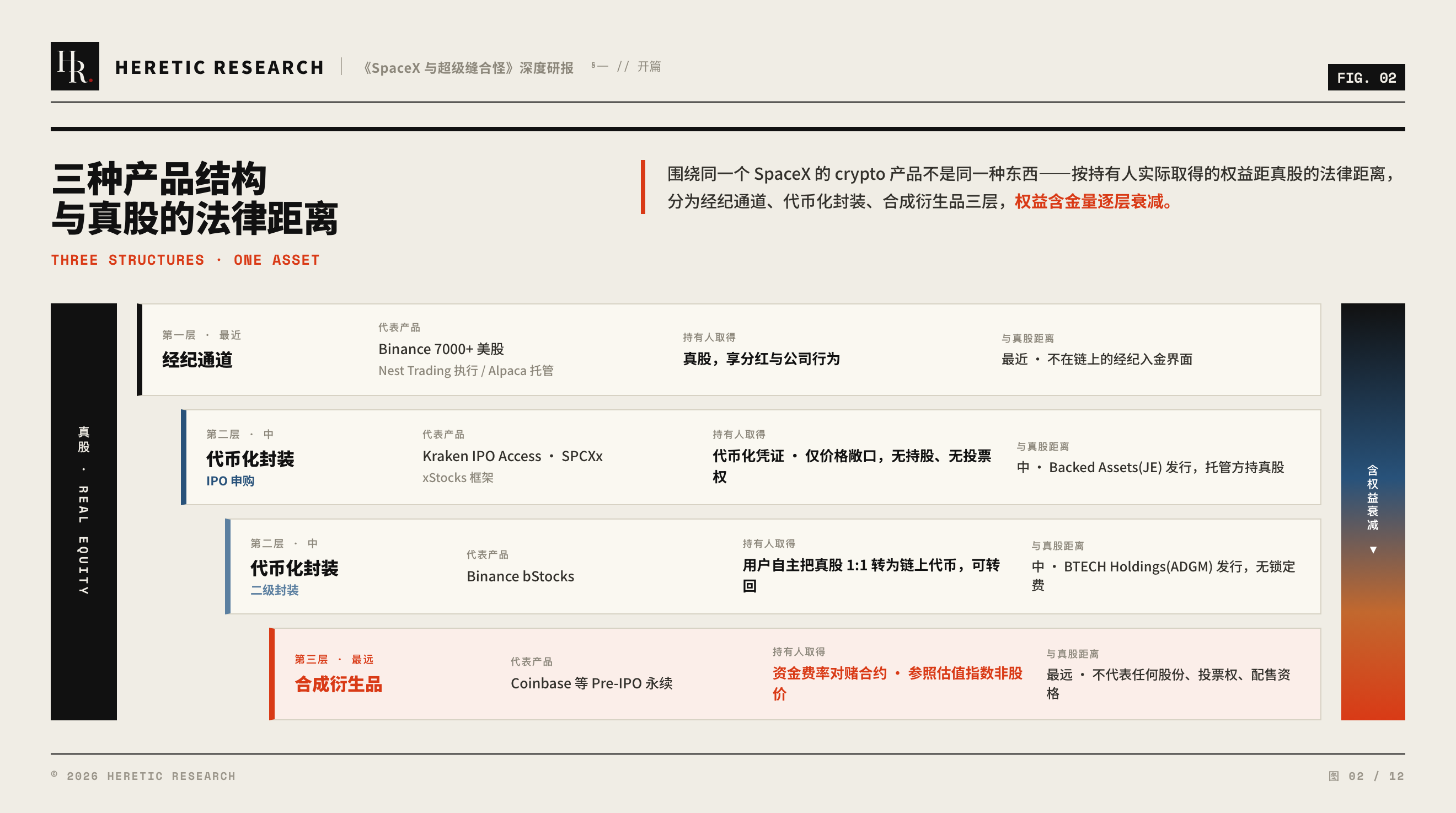Image resolution: width=1456 pixels, height=813 pixels.
Task: Click the '经纪通道' layer heading
Action: 197,360
